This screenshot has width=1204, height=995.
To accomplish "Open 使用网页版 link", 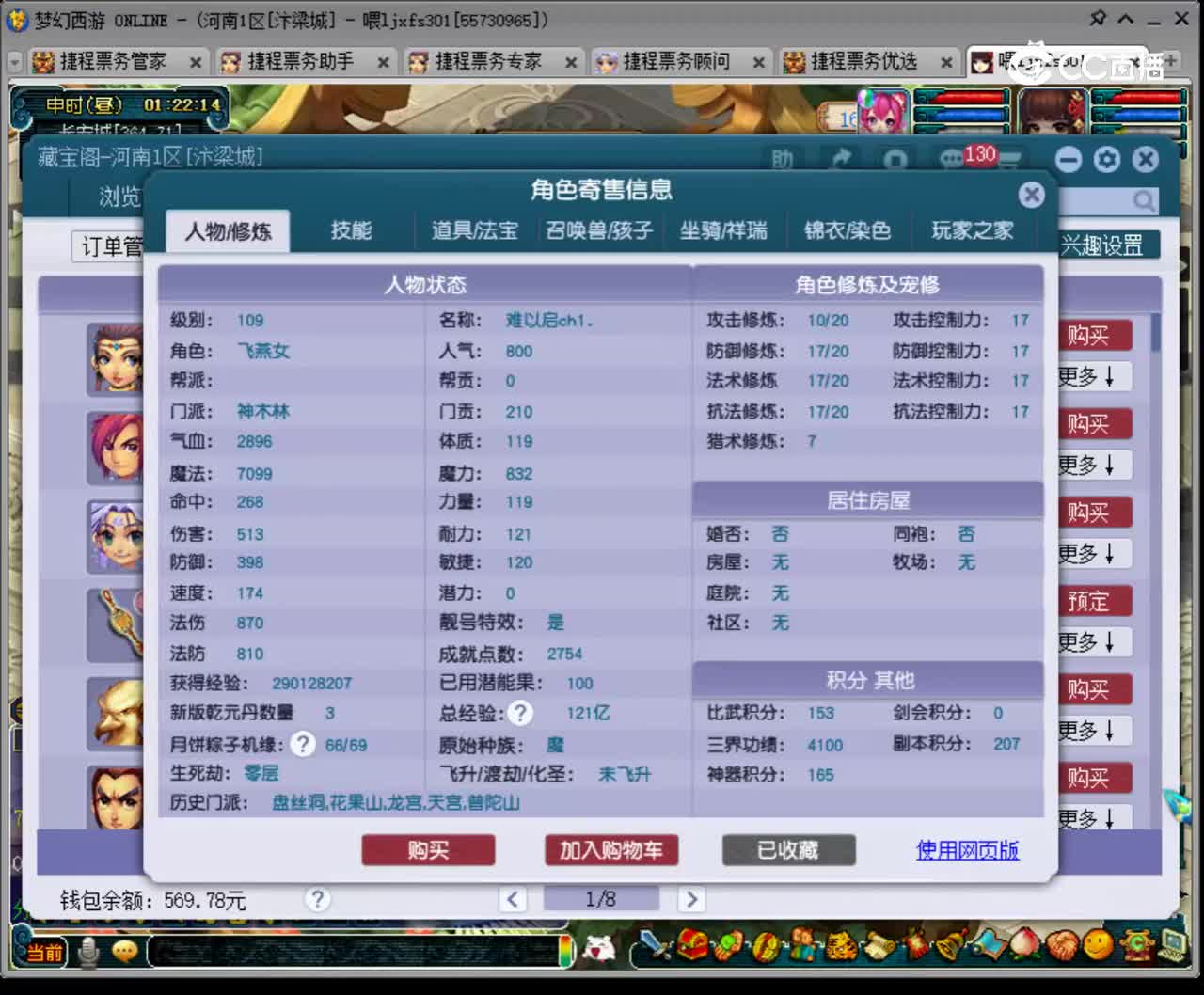I will point(968,850).
